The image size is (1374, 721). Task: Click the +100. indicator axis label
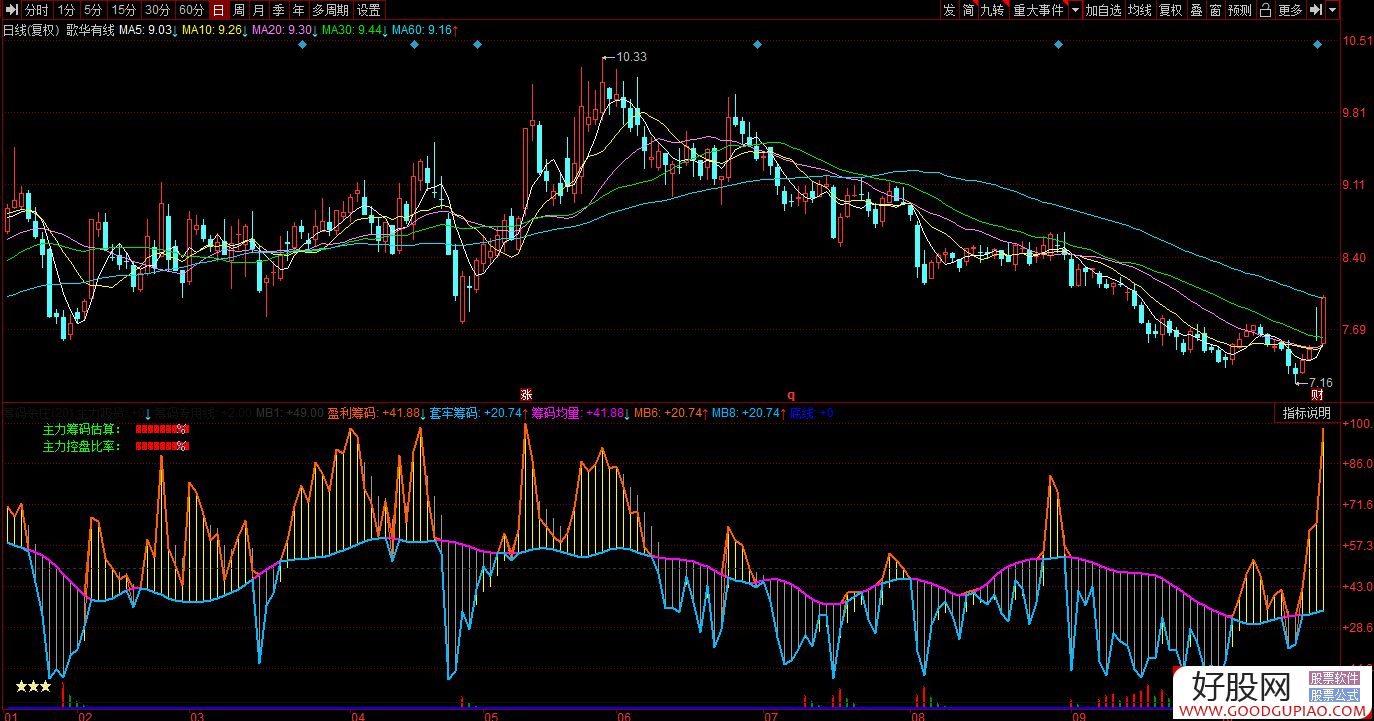coord(1356,424)
